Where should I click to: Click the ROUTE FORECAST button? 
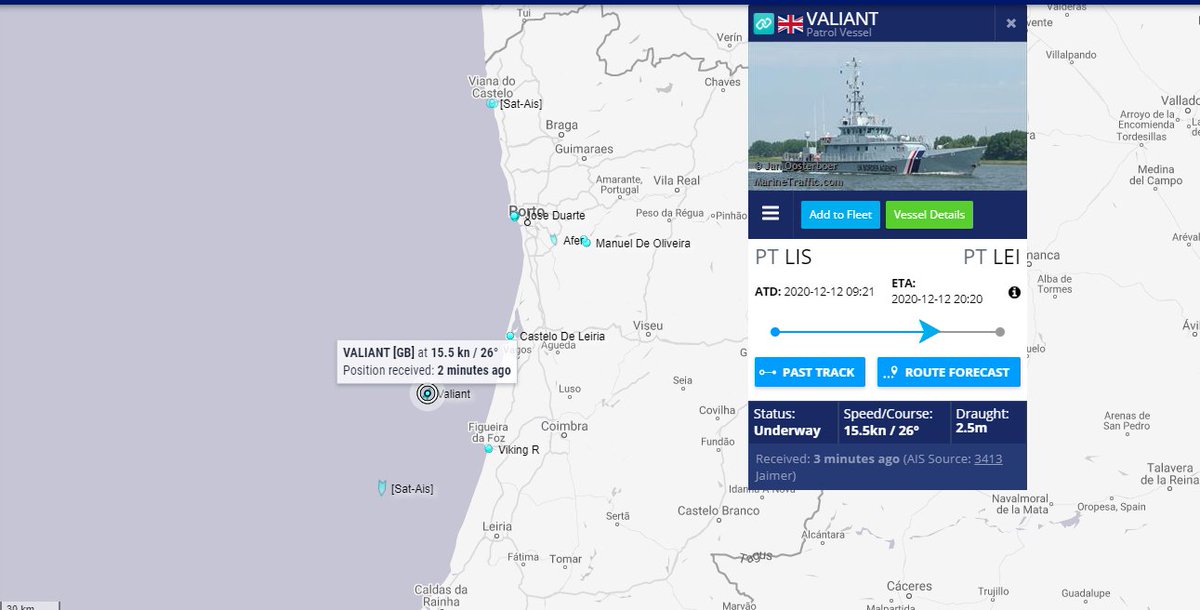(x=948, y=371)
